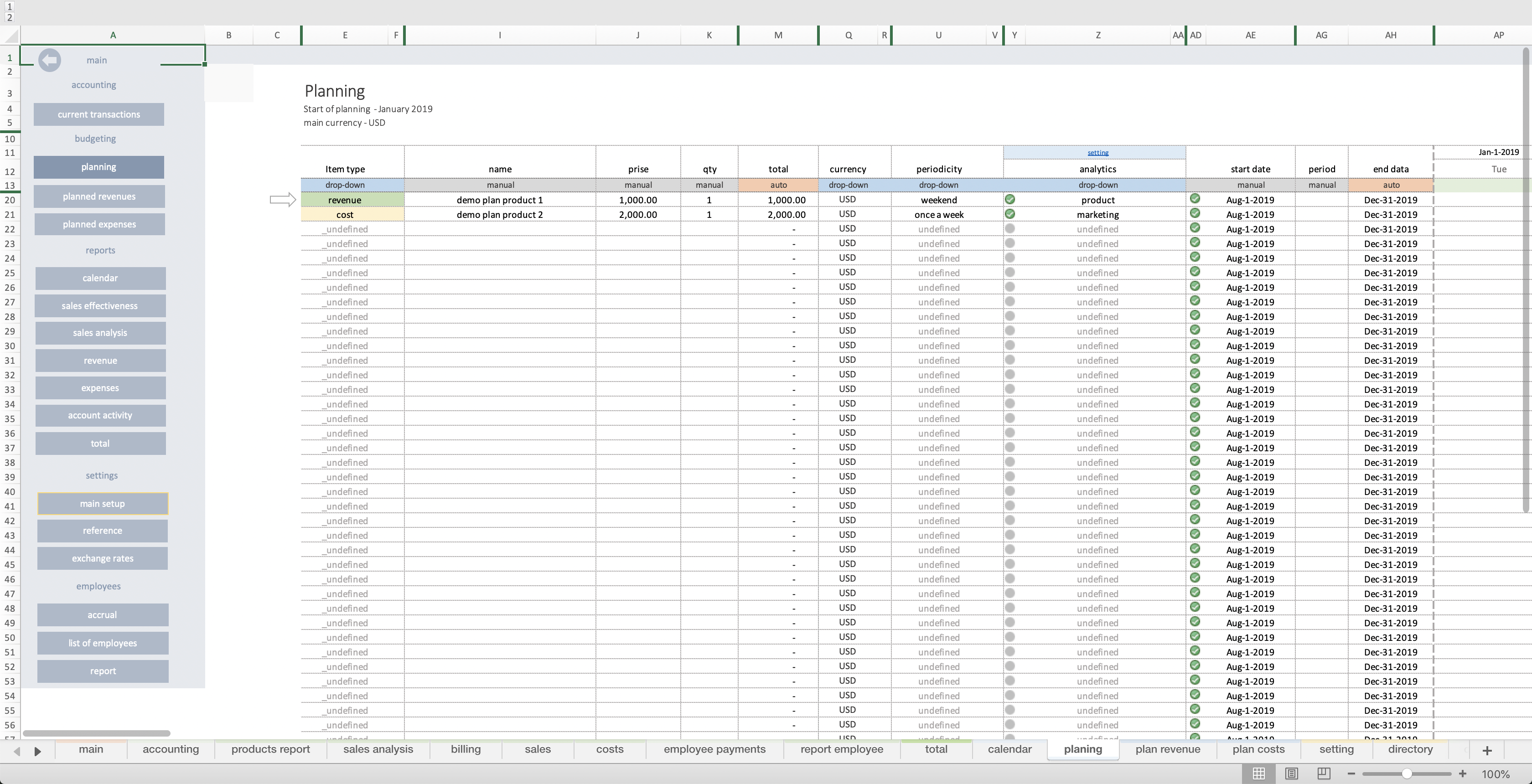Screen dimensions: 1532x784
Task: Click start date check icon in row 33
Action: click(x=1195, y=388)
